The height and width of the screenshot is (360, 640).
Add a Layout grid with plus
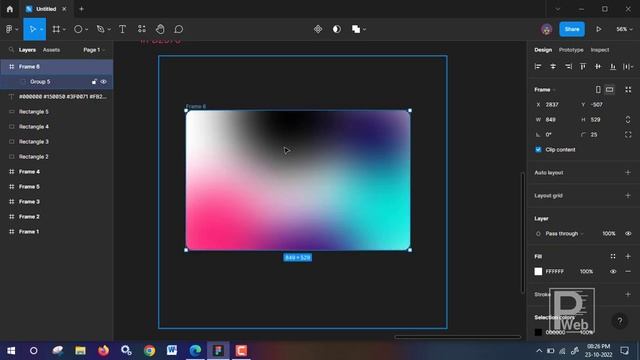point(628,196)
